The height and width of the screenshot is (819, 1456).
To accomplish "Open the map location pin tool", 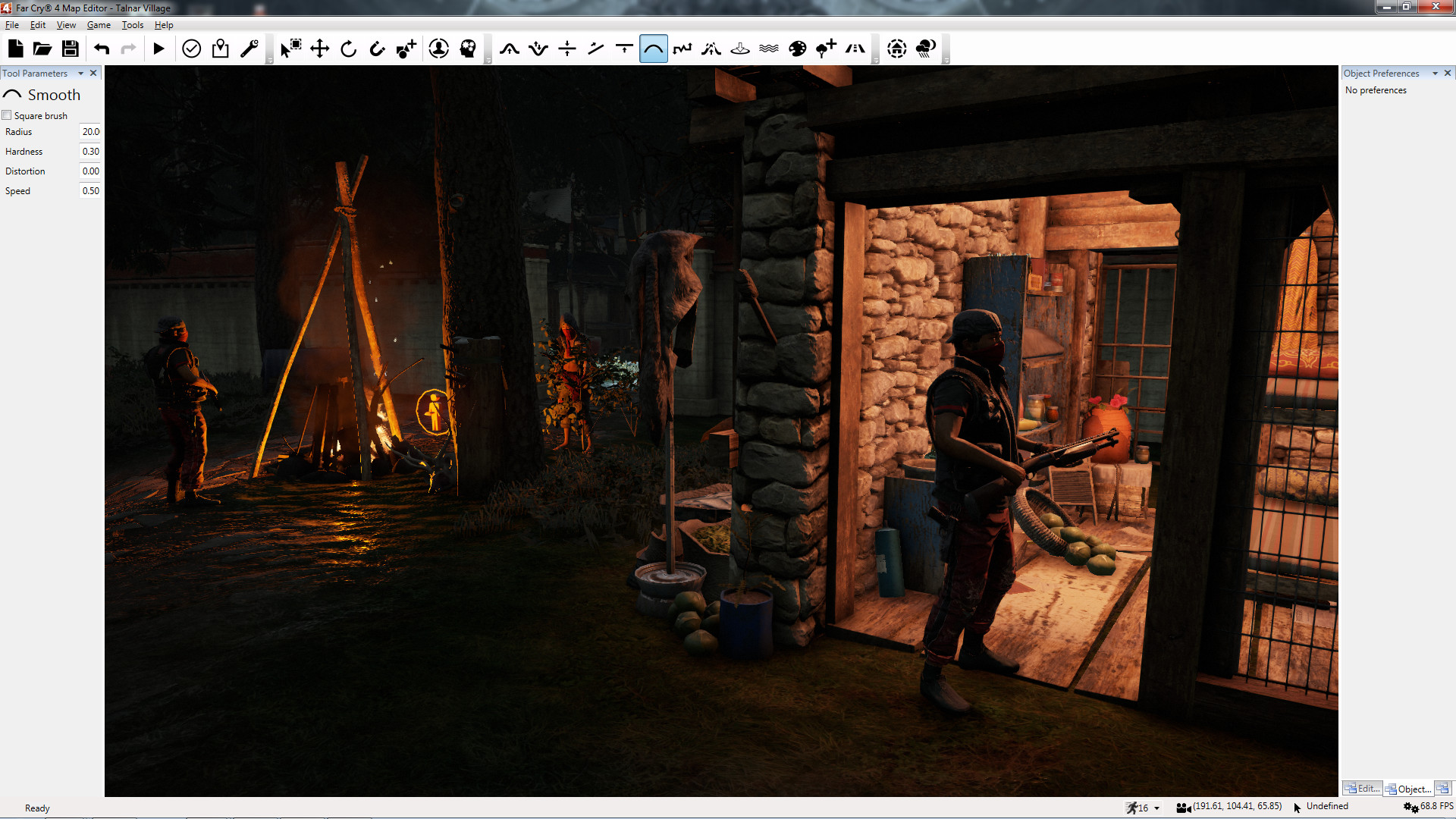I will (x=221, y=49).
